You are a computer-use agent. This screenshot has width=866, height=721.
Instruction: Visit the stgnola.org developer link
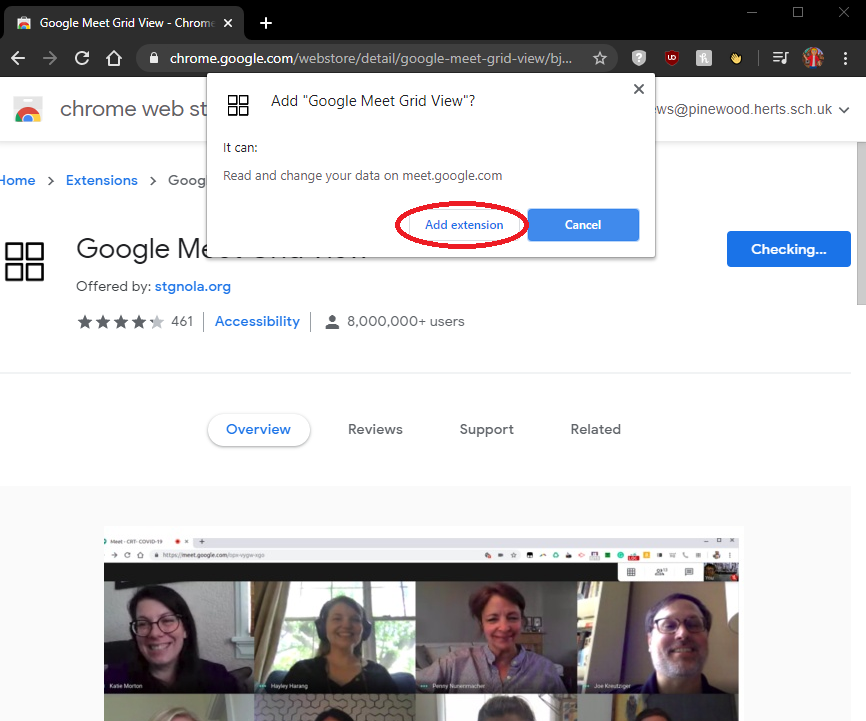tap(193, 286)
